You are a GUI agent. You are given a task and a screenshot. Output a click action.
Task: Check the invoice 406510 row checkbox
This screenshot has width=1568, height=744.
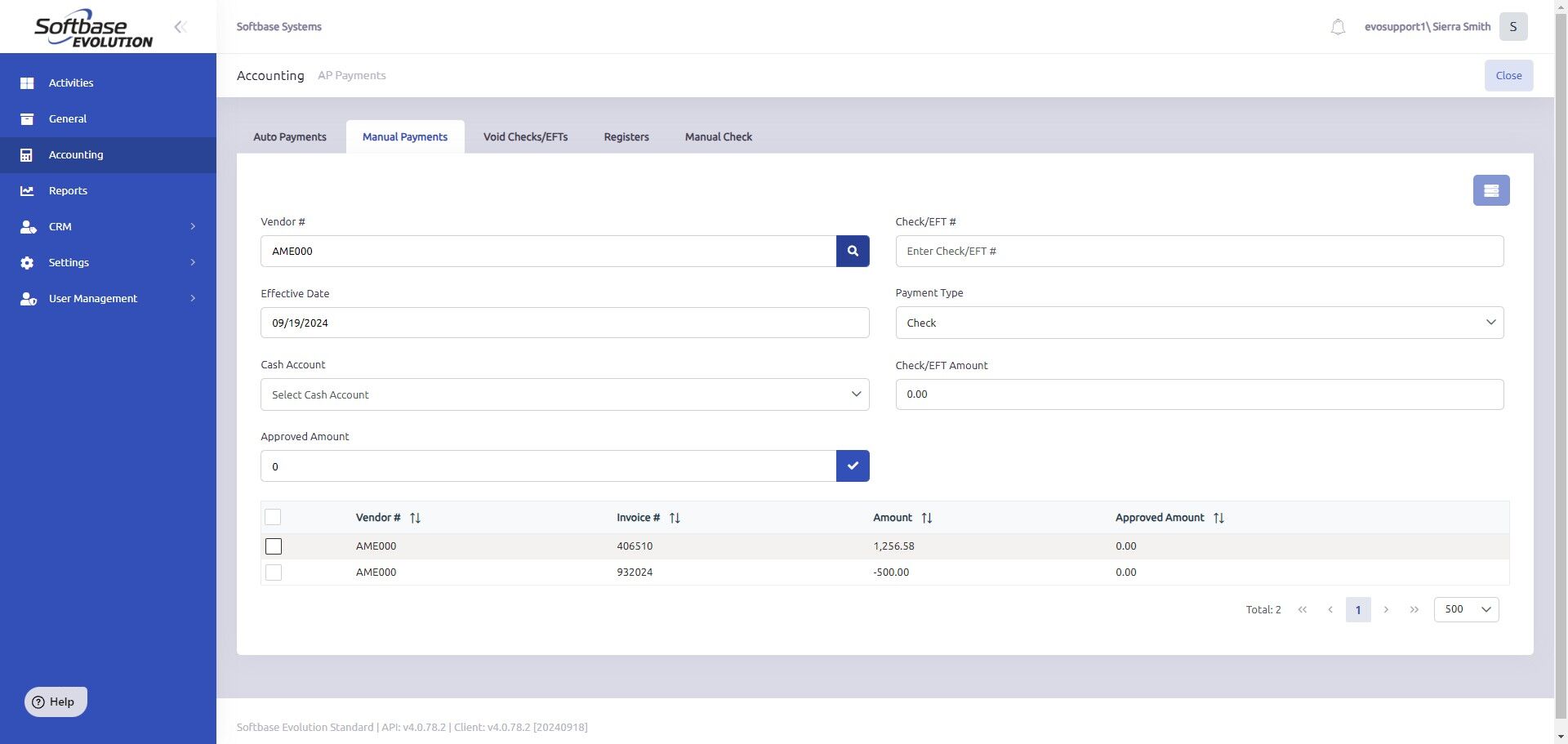point(274,546)
